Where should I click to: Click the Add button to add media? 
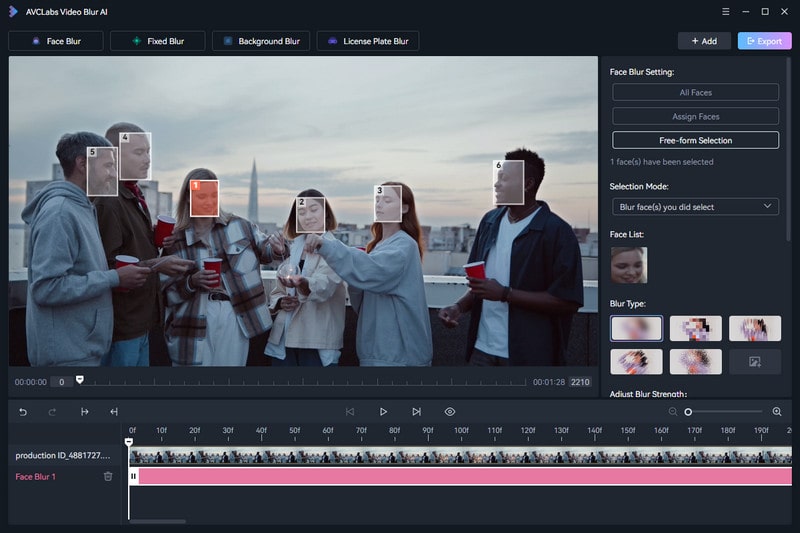pyautogui.click(x=704, y=41)
